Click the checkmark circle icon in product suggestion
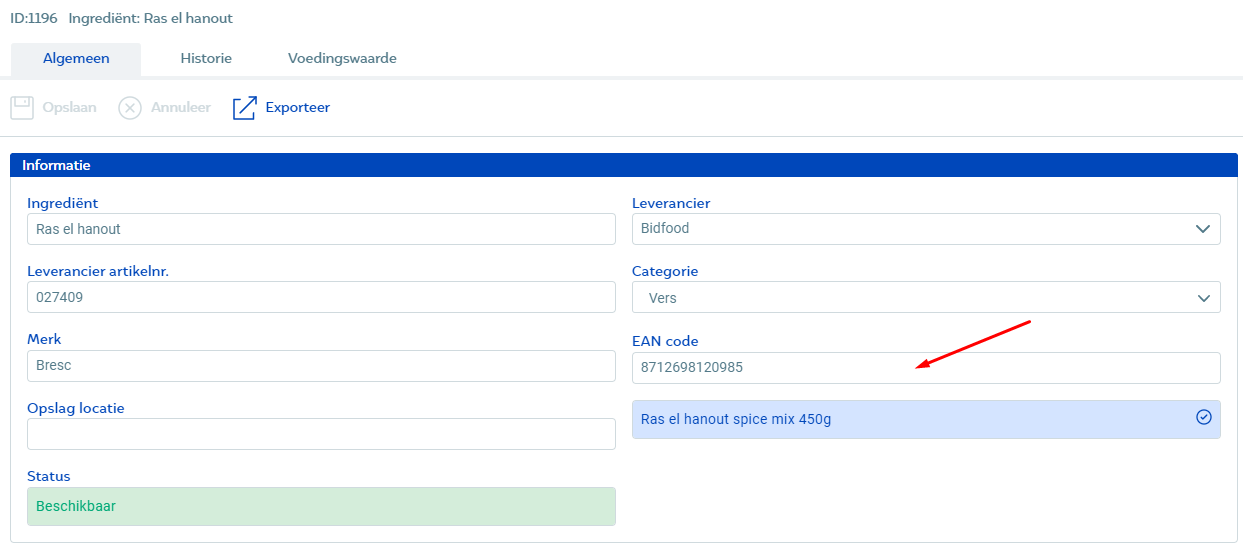This screenshot has width=1243, height=550. tap(1204, 417)
